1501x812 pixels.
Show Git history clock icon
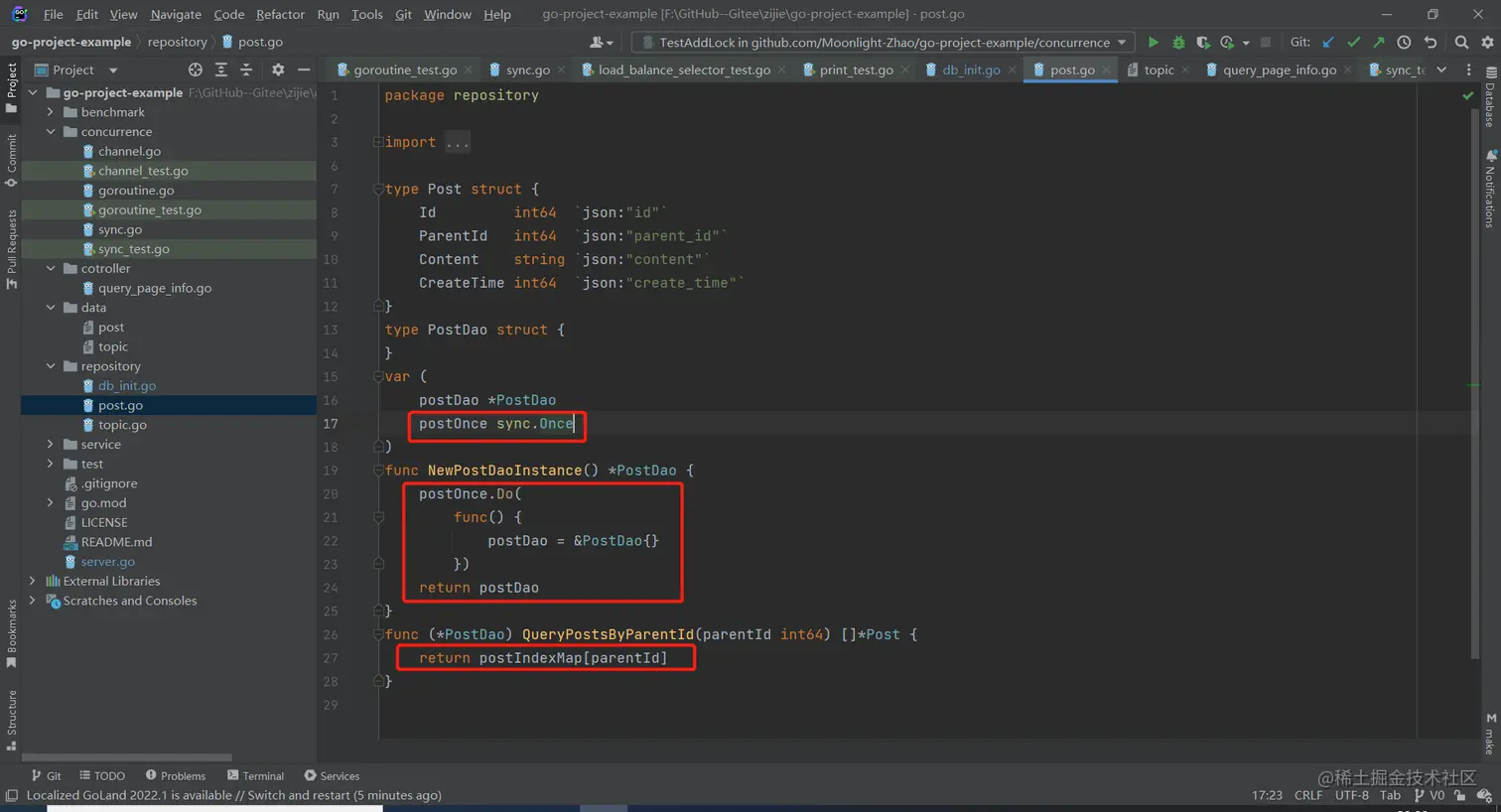1404,43
